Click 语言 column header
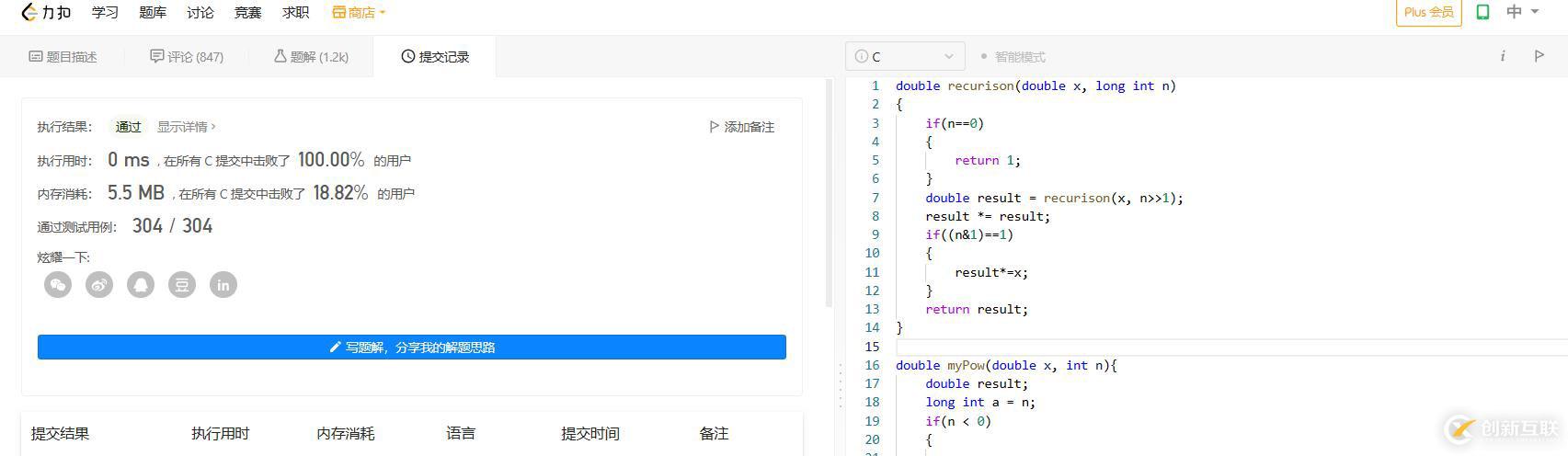Viewport: 1568px width, 456px height. pos(461,433)
